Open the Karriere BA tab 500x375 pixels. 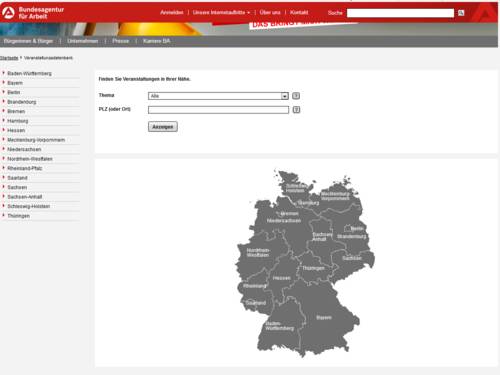(x=157, y=41)
